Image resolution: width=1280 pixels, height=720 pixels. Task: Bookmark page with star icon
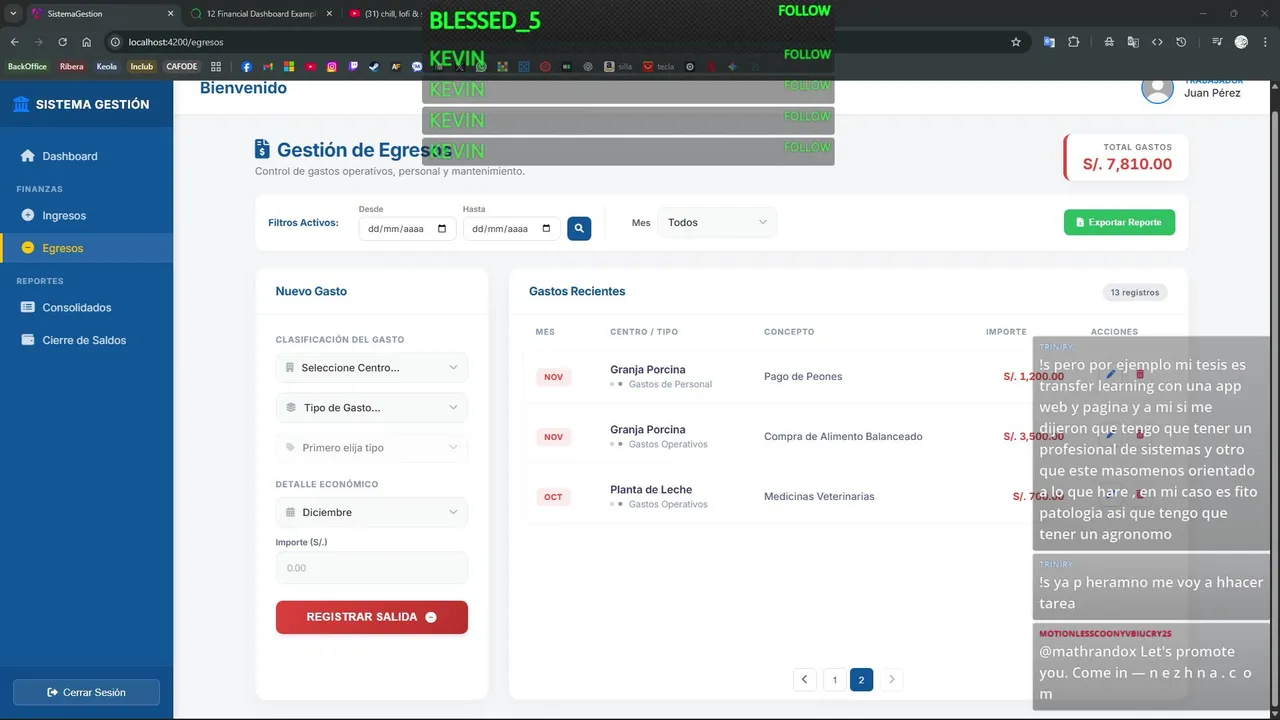coord(1016,42)
